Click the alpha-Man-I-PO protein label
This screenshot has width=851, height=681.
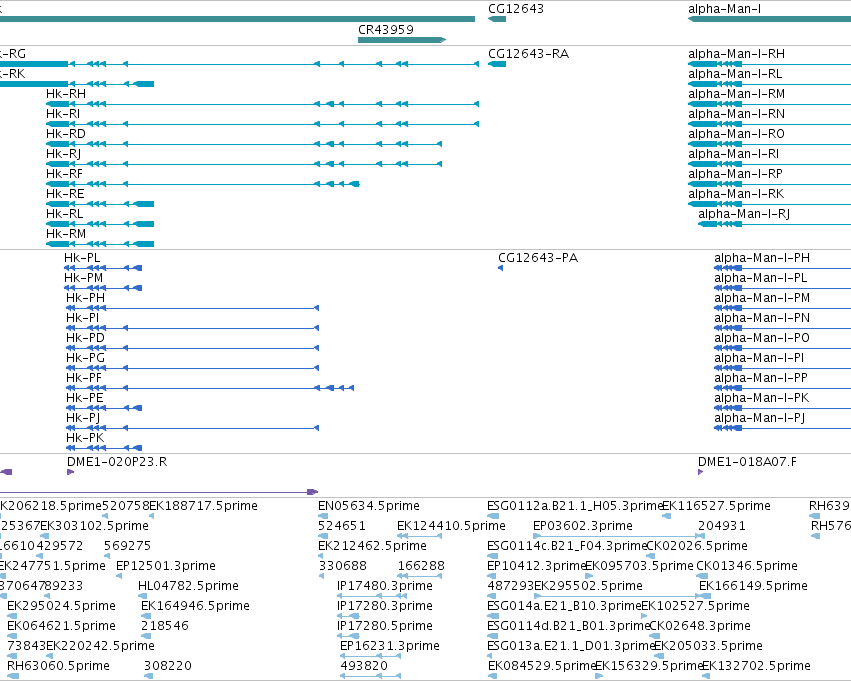pos(762,338)
